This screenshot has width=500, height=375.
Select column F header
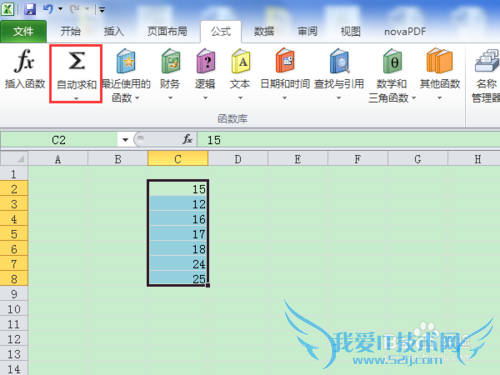(x=357, y=159)
